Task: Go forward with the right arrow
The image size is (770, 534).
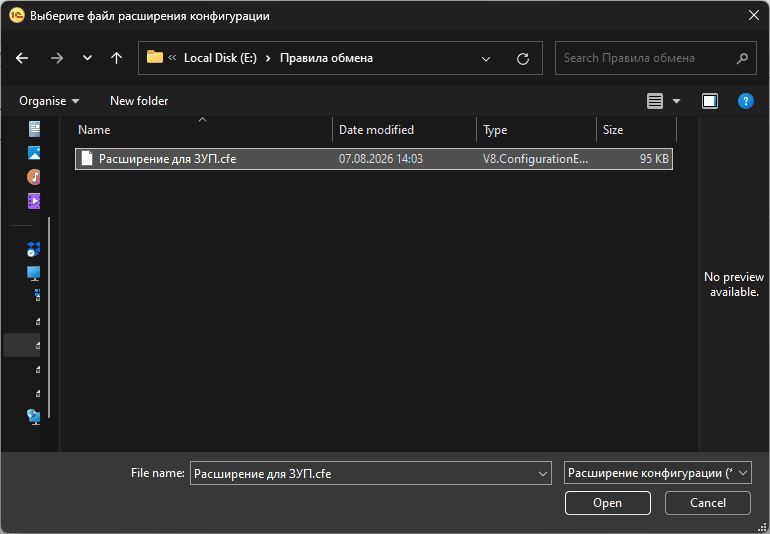Action: point(57,58)
